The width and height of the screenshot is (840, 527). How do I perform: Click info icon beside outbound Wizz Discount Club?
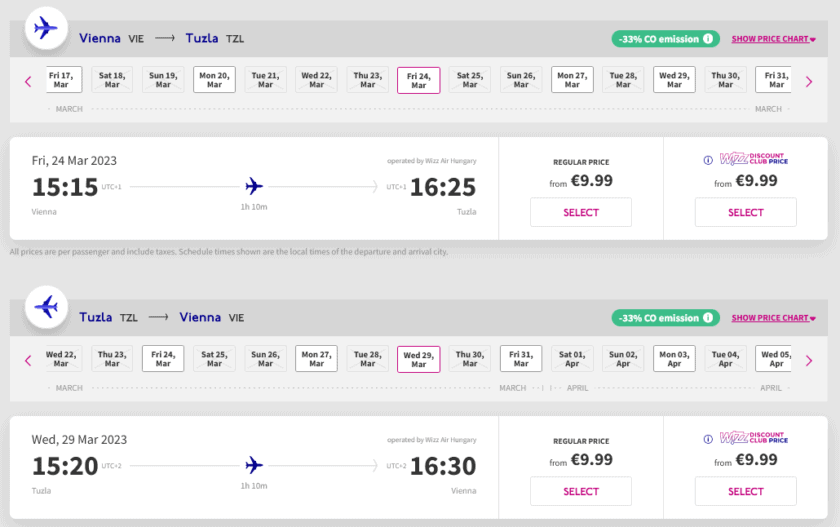click(x=708, y=159)
